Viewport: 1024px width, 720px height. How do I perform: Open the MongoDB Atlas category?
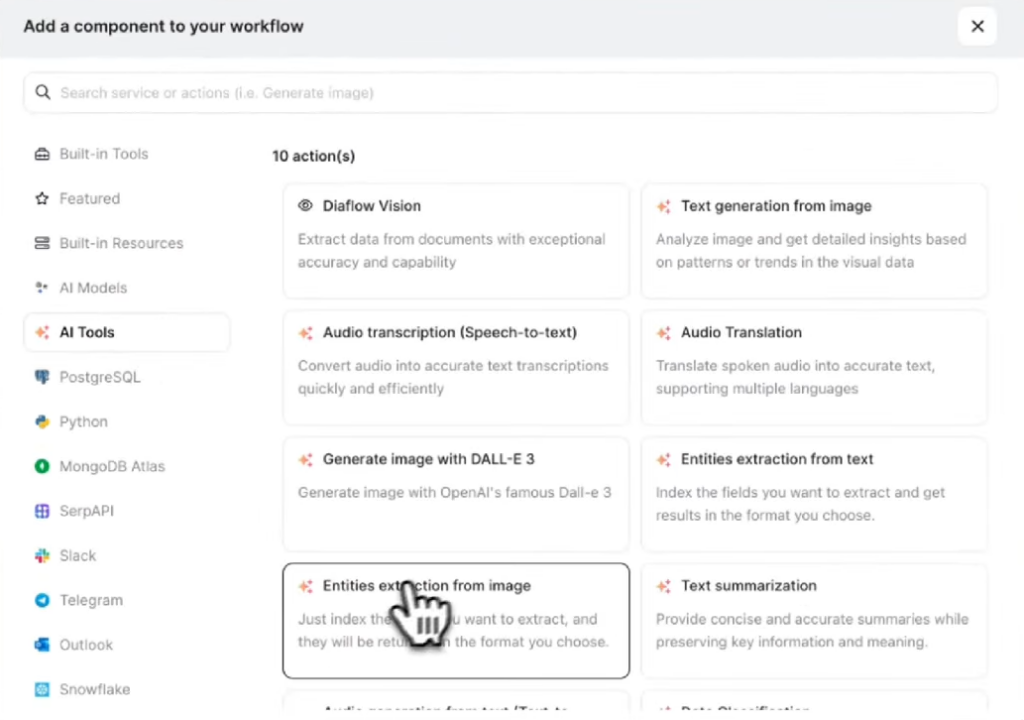(x=126, y=466)
